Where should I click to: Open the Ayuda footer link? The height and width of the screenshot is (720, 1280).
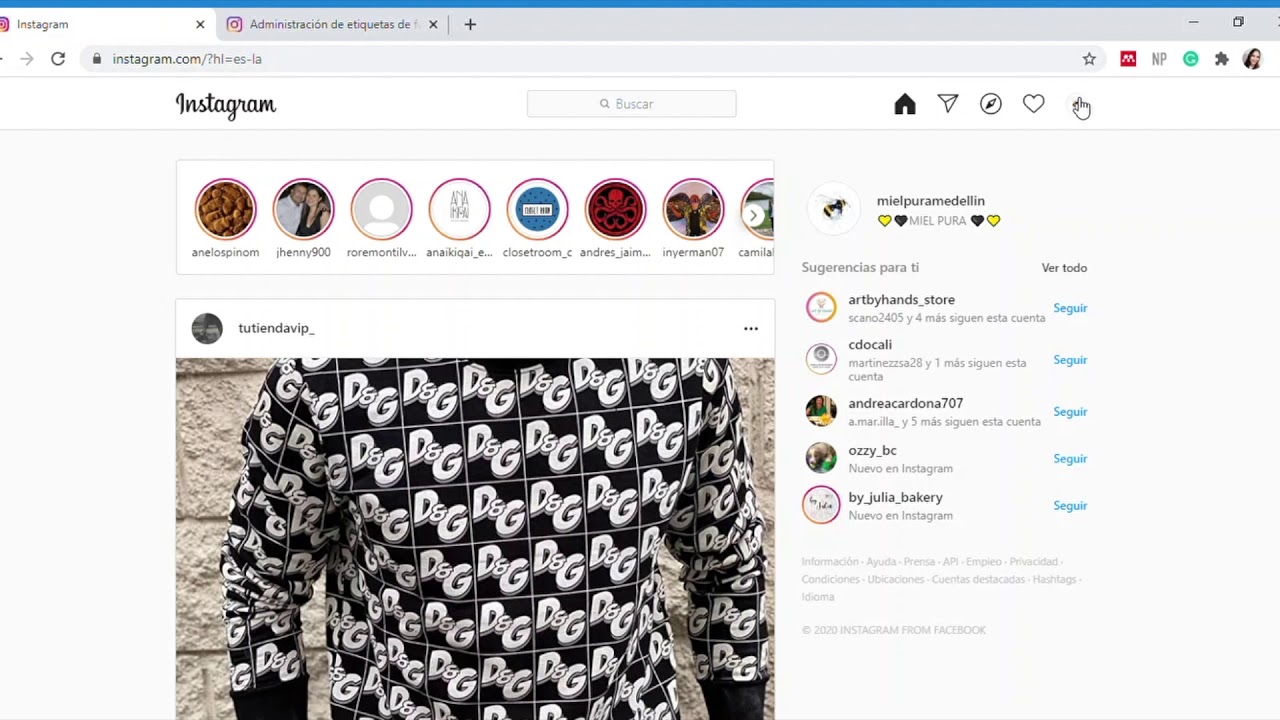[881, 562]
